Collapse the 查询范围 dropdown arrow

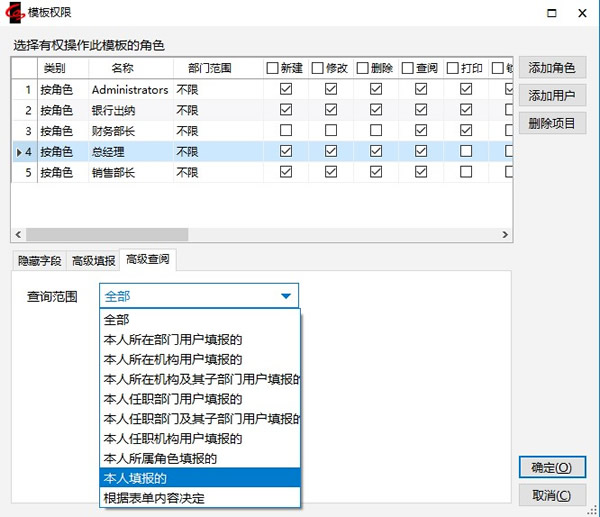pyautogui.click(x=286, y=296)
